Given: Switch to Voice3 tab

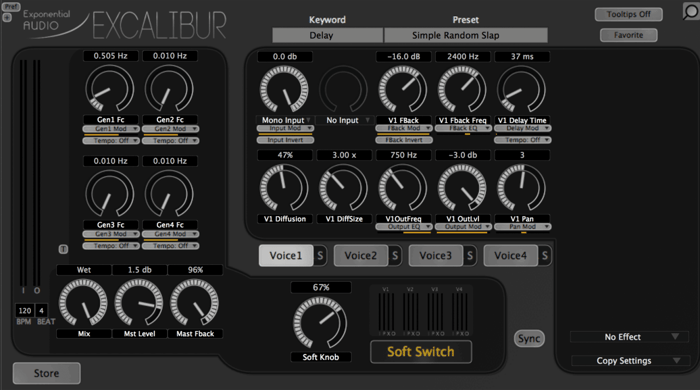Looking at the screenshot, I should [436, 256].
